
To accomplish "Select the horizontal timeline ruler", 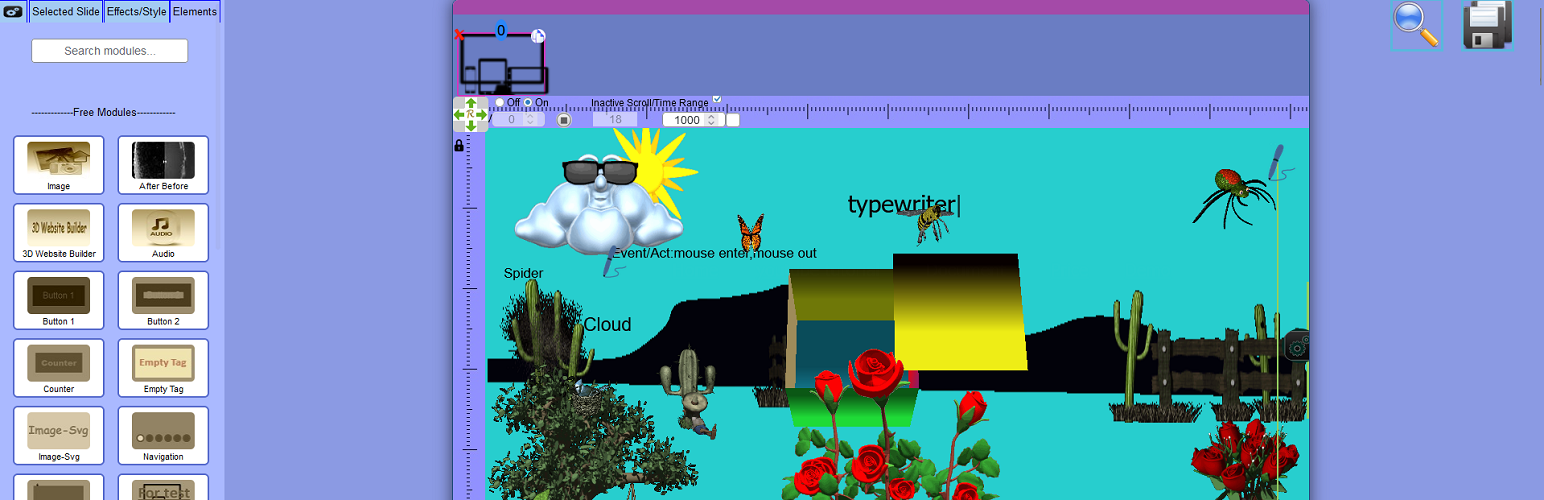I will pos(898,111).
